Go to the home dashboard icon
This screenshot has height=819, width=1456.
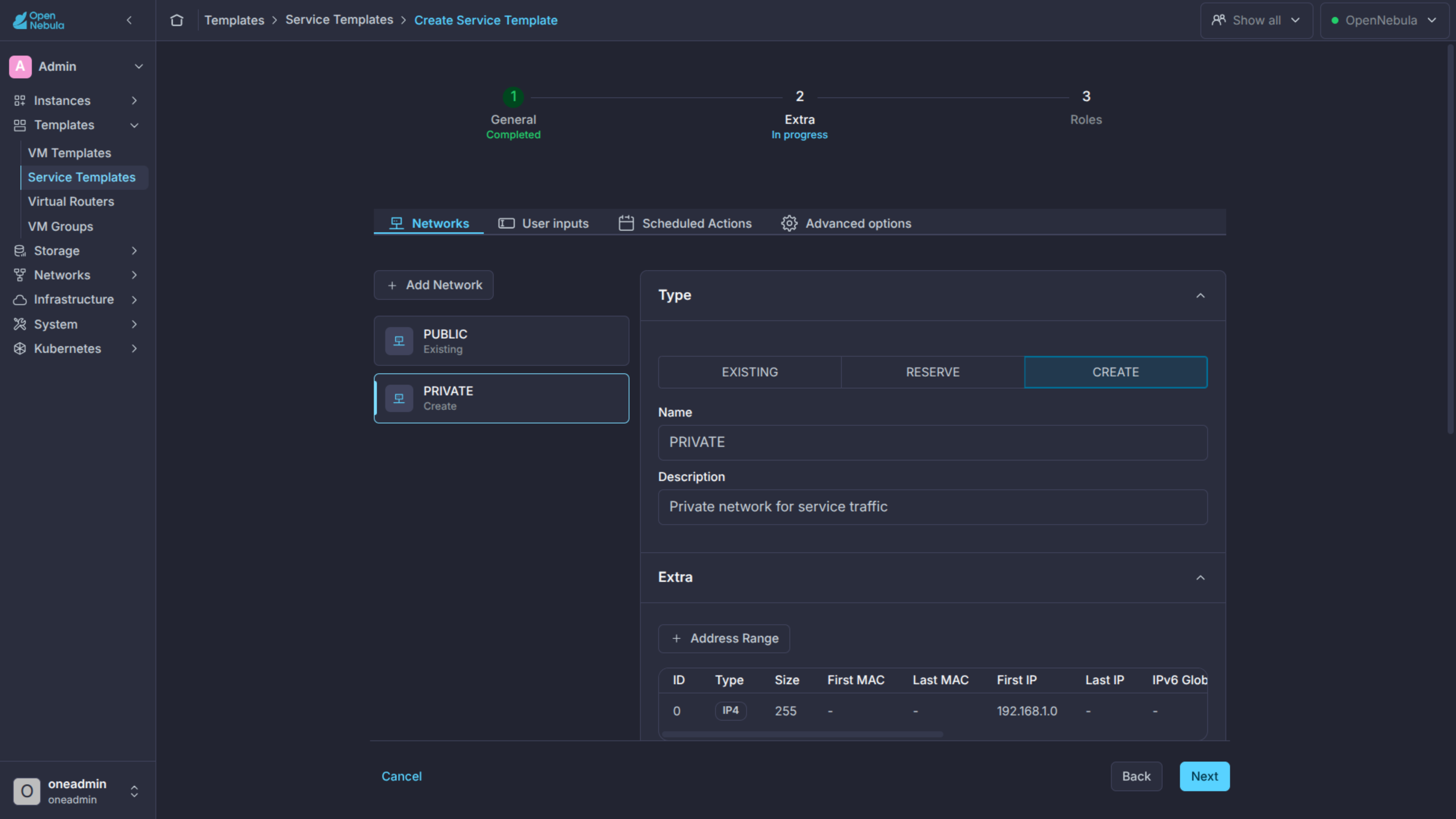point(177,20)
